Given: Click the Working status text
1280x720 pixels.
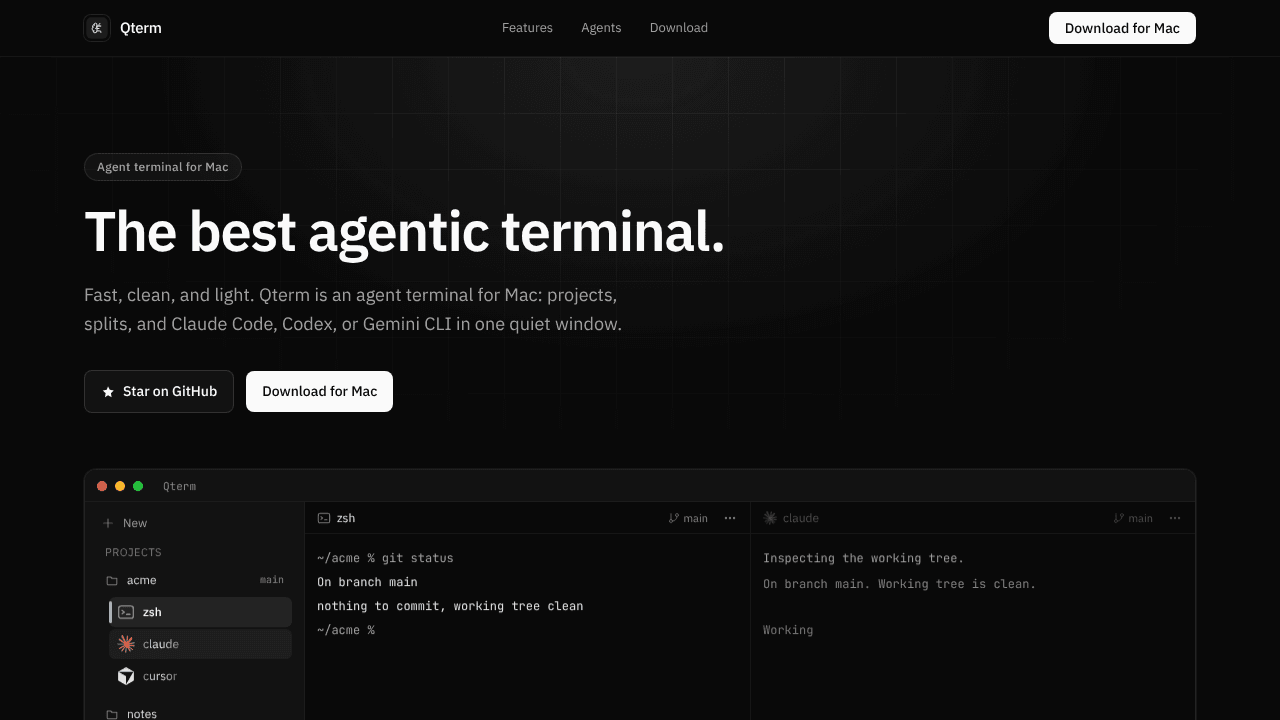Looking at the screenshot, I should click(x=788, y=630).
